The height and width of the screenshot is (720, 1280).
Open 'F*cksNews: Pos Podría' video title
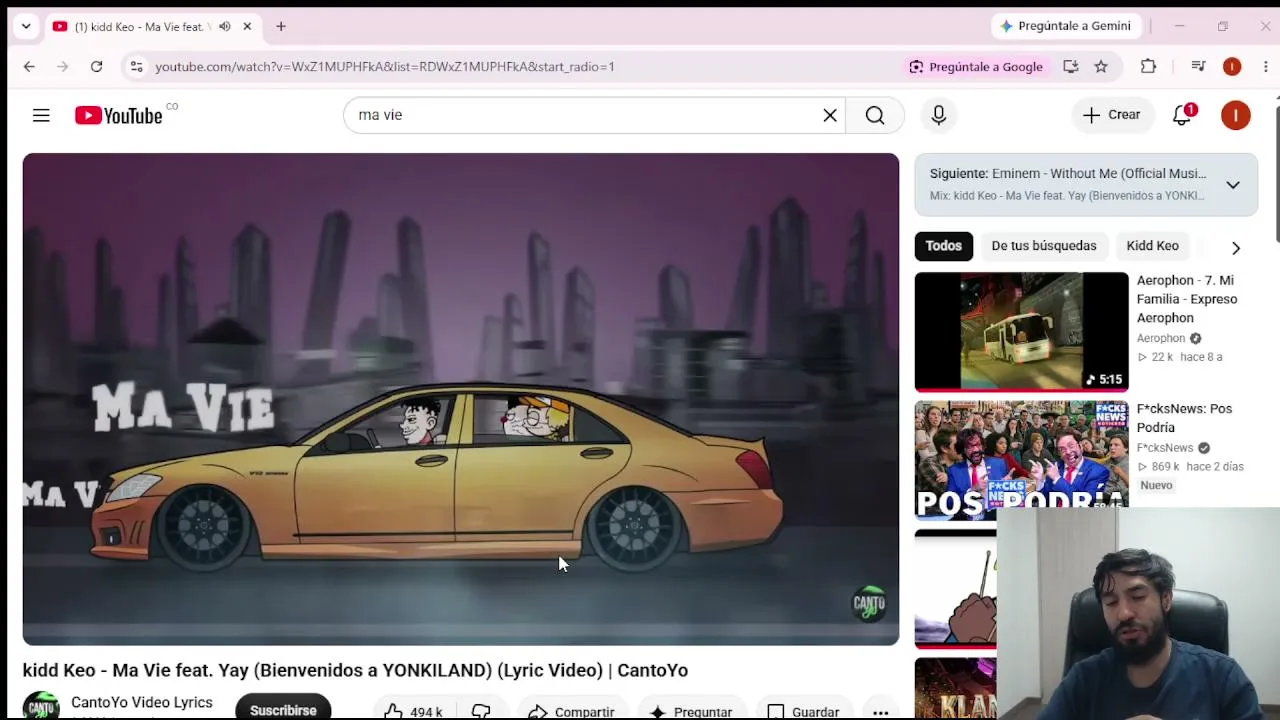point(1184,418)
